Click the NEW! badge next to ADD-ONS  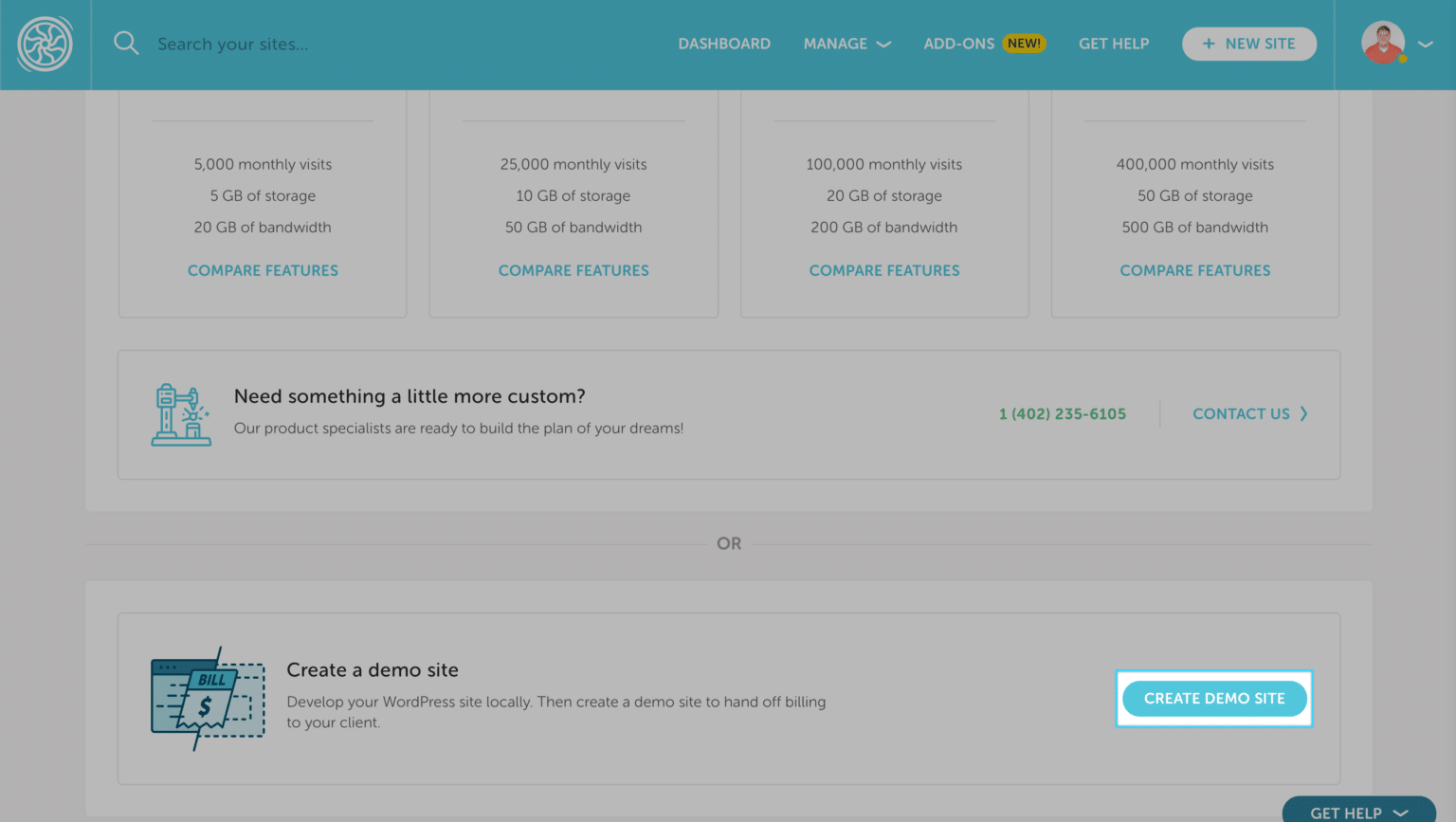coord(1024,43)
